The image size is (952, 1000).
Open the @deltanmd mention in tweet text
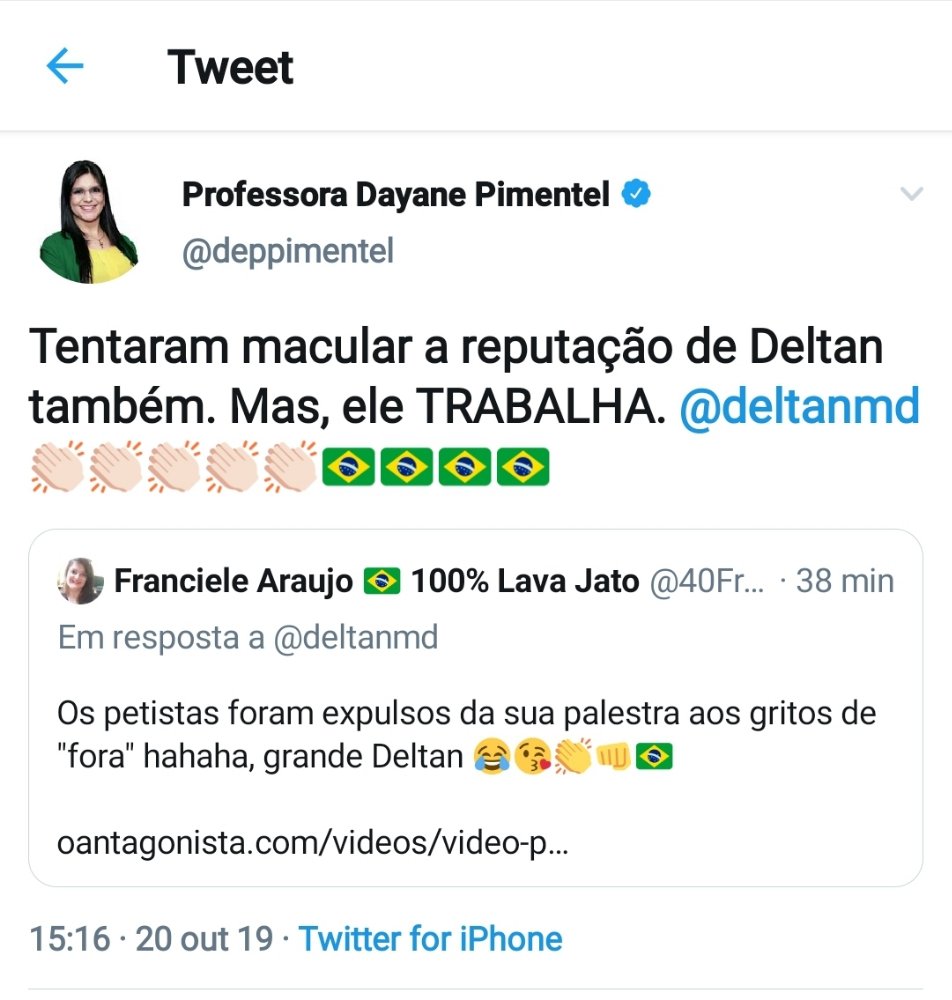pos(799,407)
